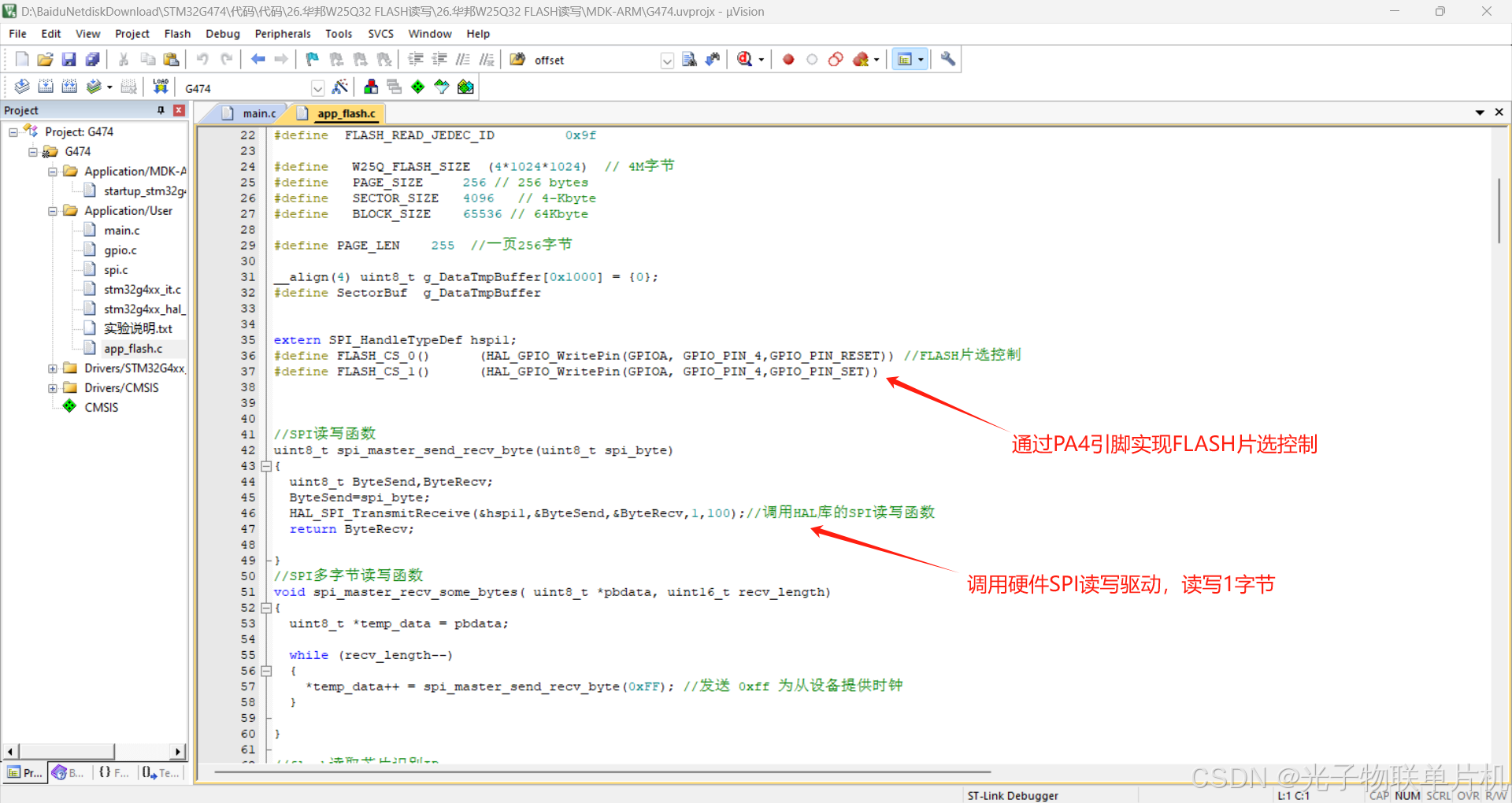Download code to flash with LOAD
This screenshot has width=1512, height=803.
[161, 87]
